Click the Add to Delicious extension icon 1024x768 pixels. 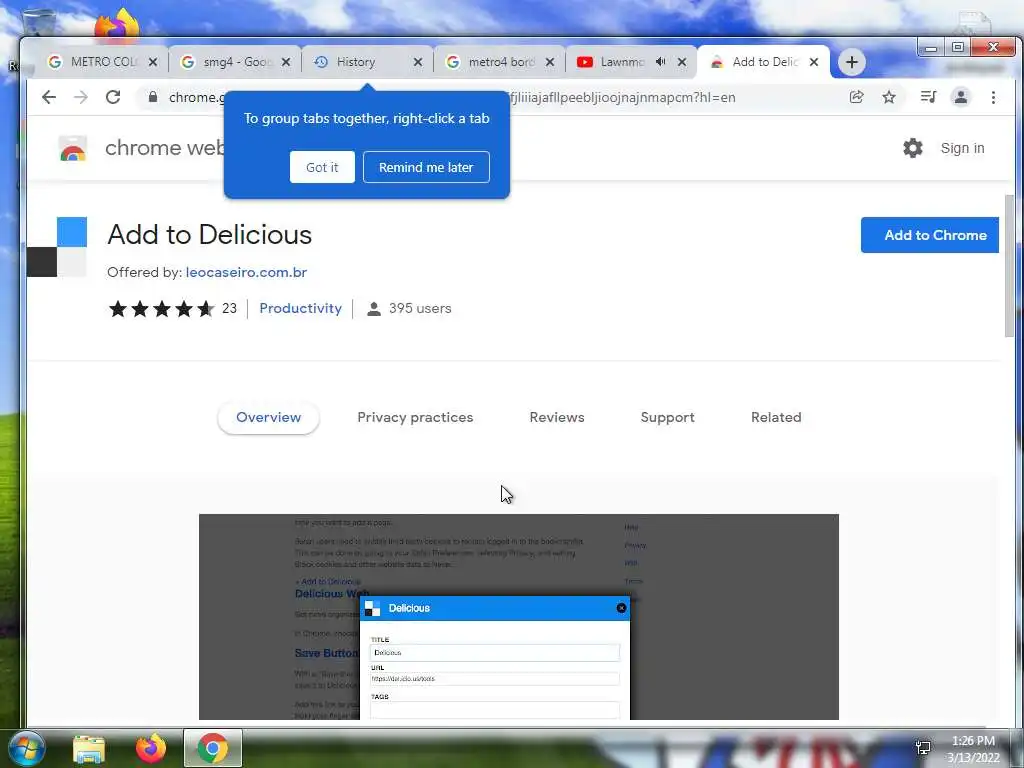tap(57, 247)
